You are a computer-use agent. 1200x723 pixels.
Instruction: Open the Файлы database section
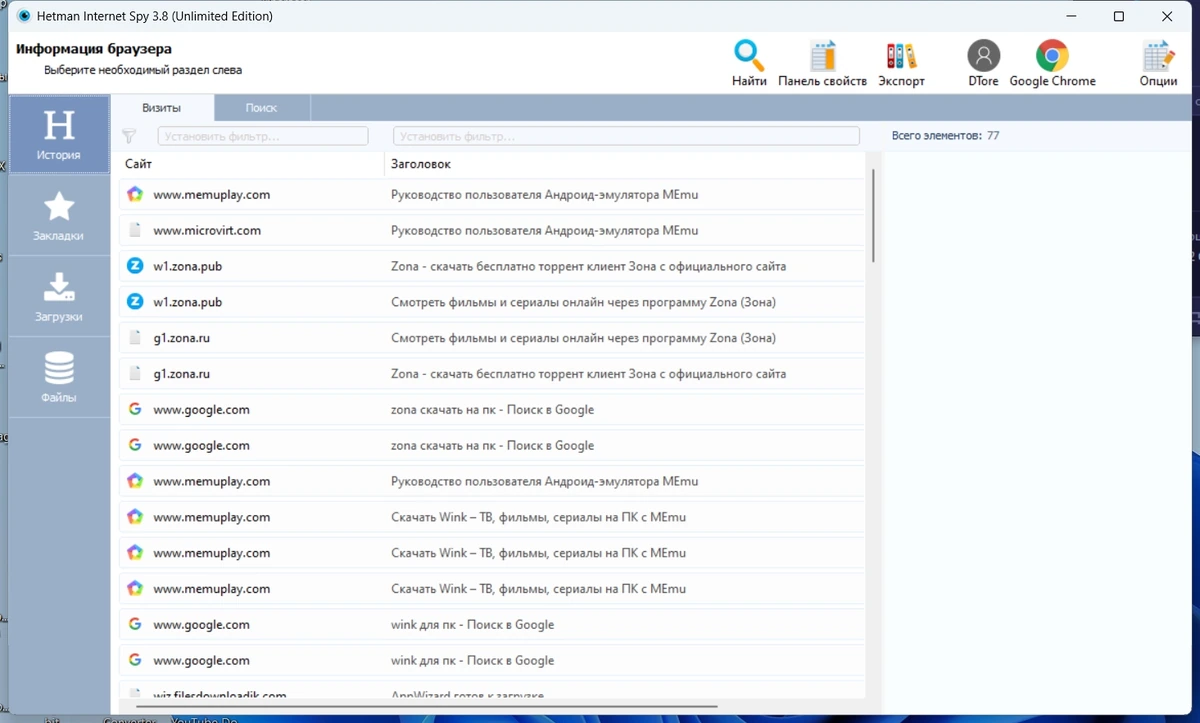point(60,377)
